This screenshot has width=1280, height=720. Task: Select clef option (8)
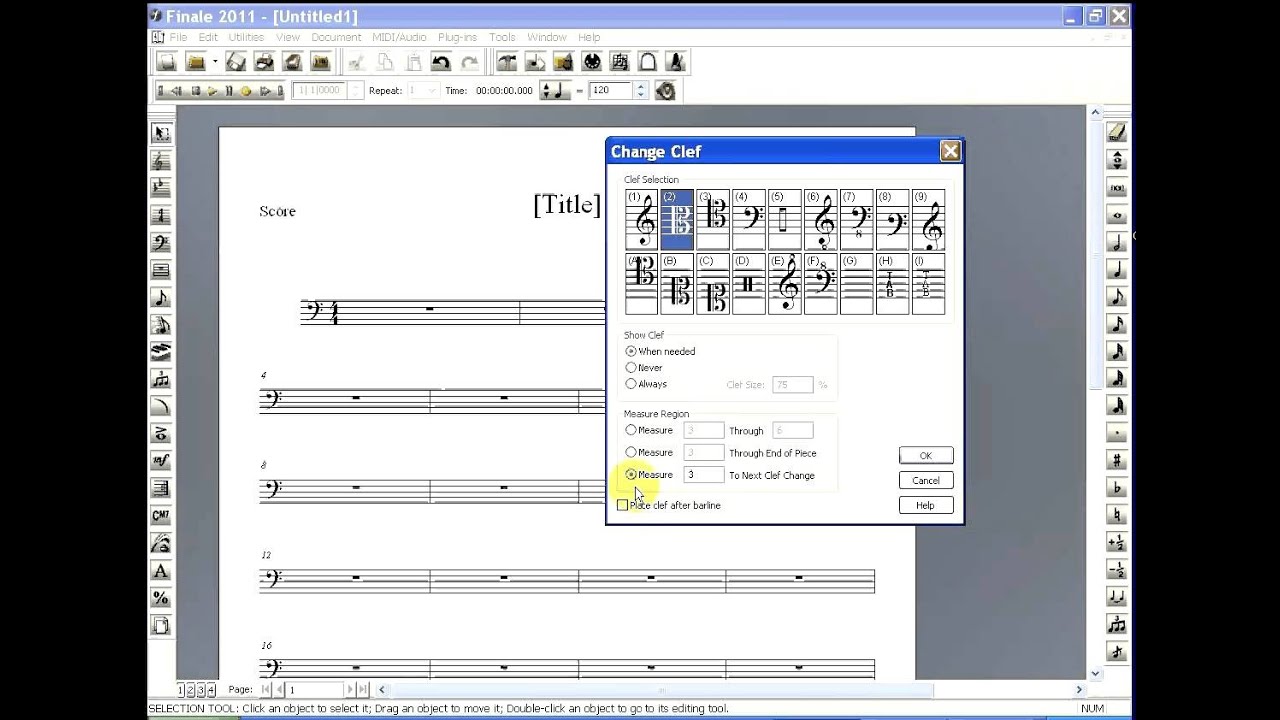[893, 219]
